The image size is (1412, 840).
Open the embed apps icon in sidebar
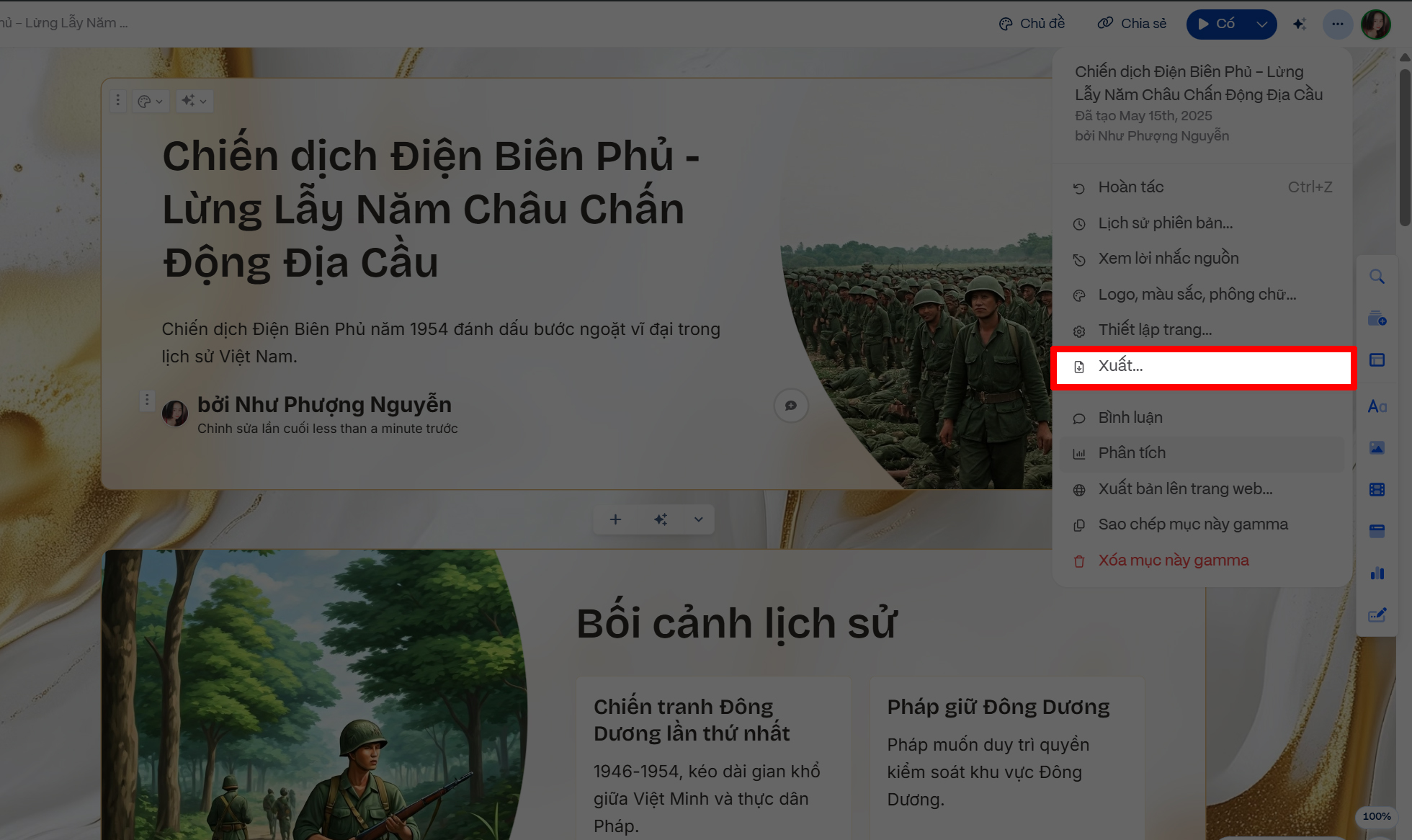point(1377,532)
